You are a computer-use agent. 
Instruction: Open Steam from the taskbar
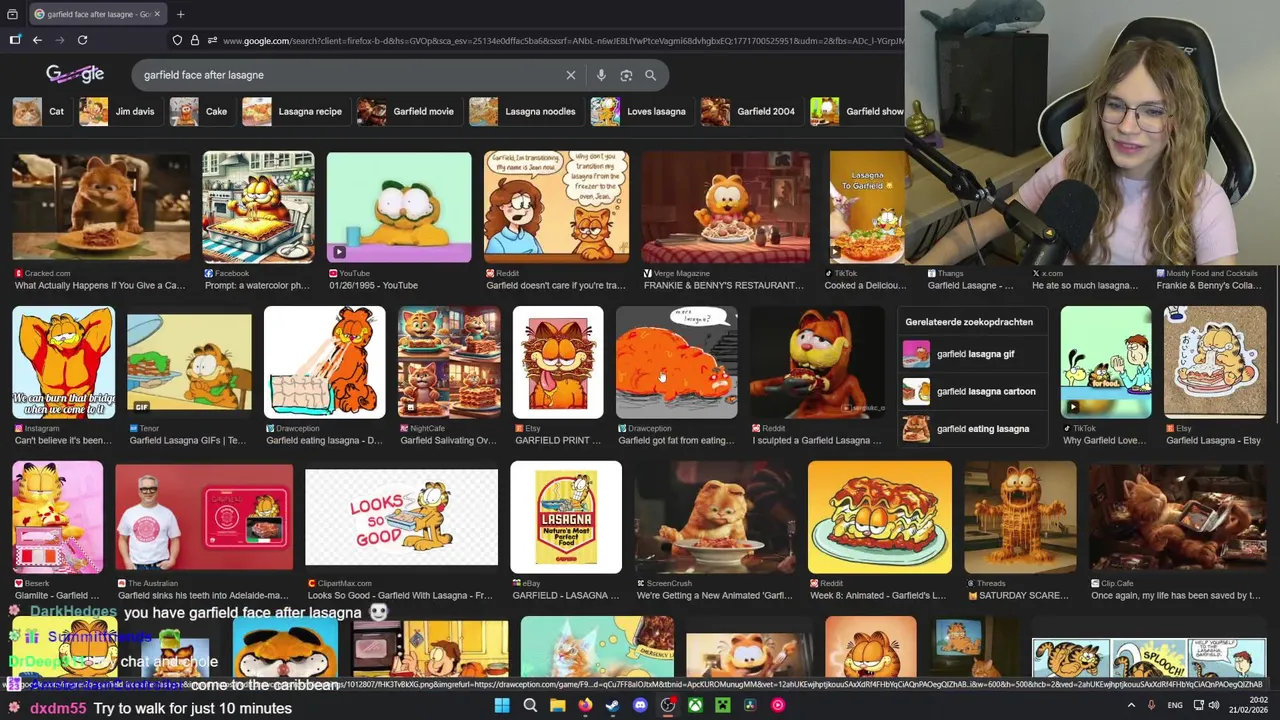[612, 705]
